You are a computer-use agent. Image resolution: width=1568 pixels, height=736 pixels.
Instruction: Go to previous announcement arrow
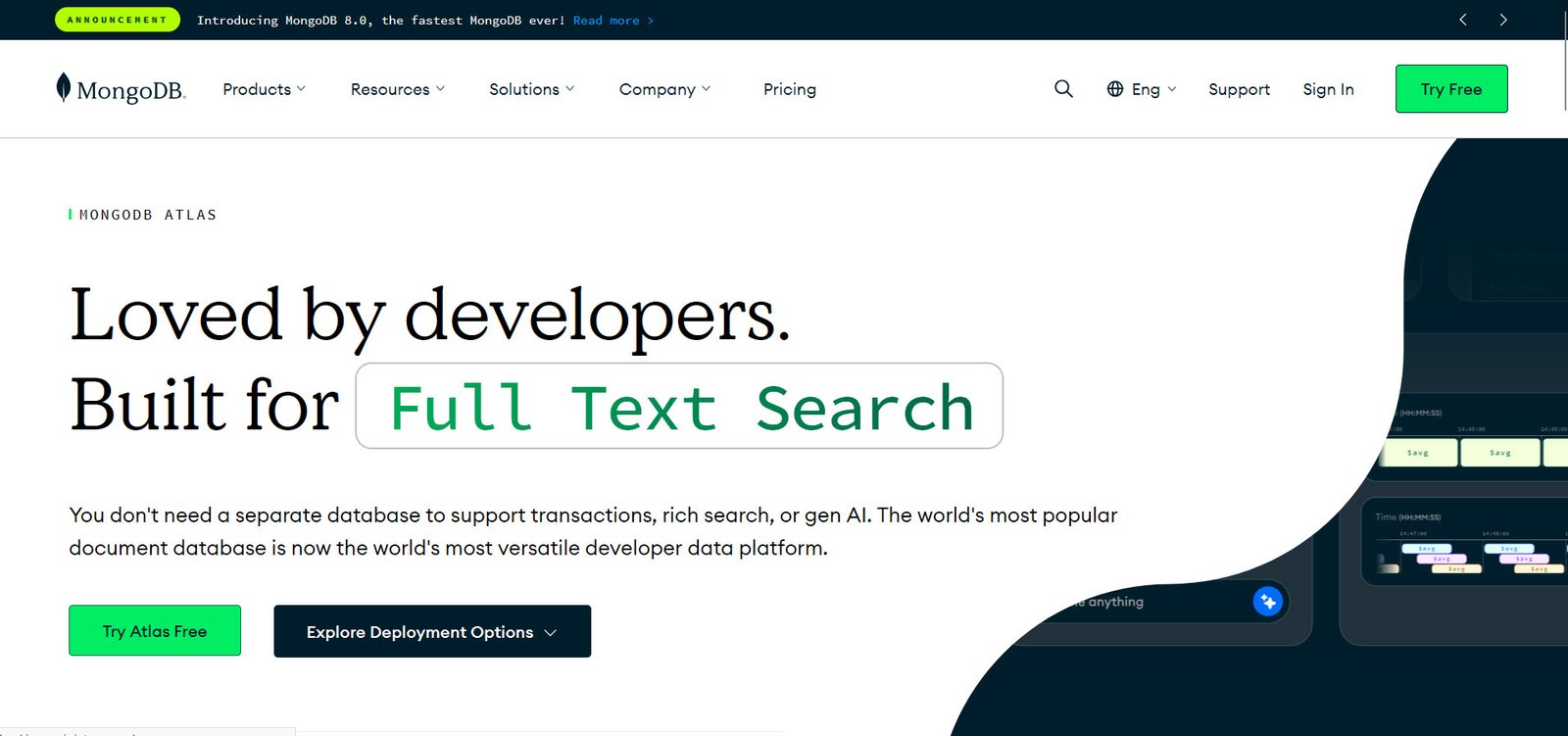point(1463,20)
